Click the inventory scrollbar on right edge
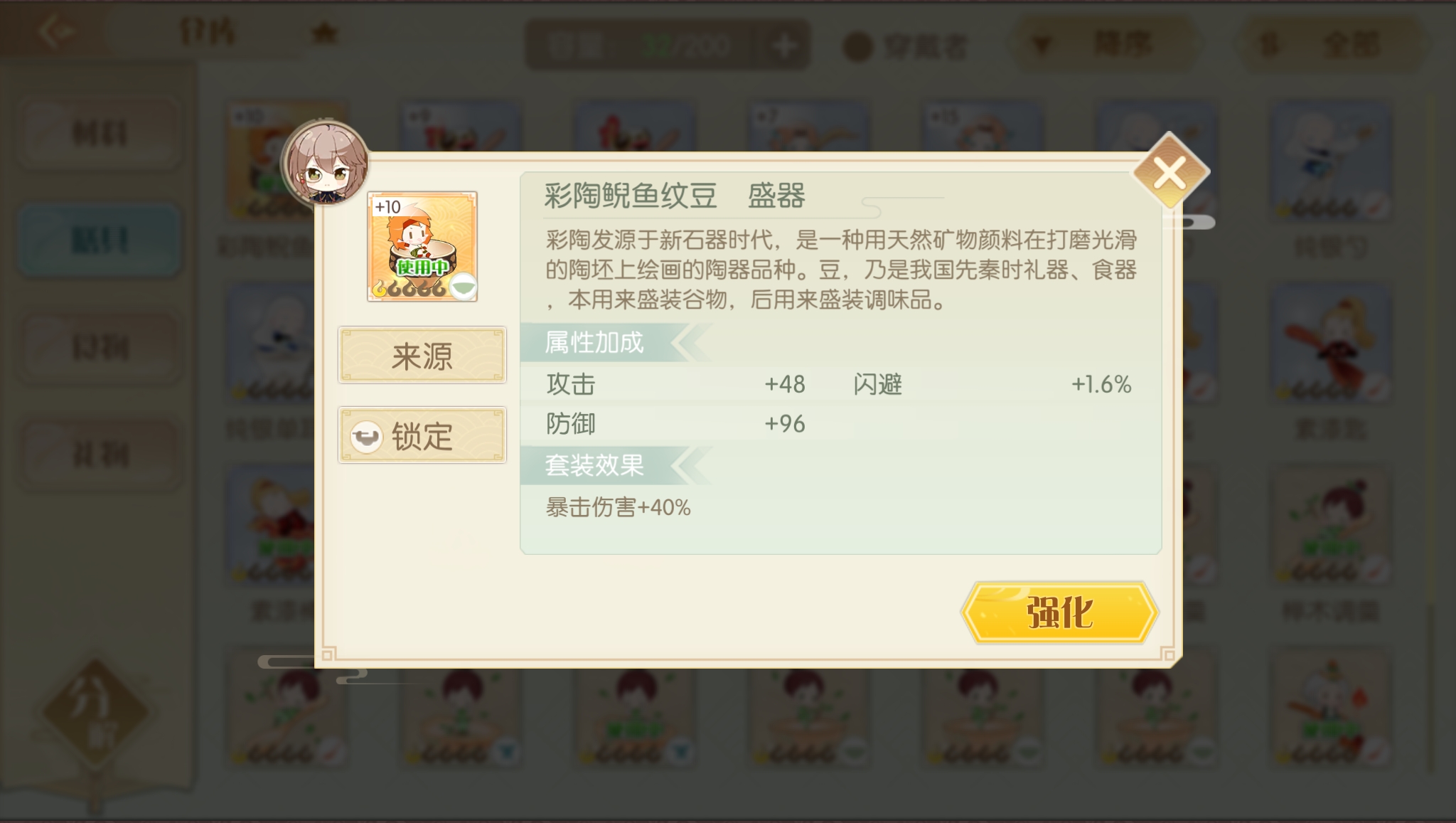1456x823 pixels. [1430, 427]
